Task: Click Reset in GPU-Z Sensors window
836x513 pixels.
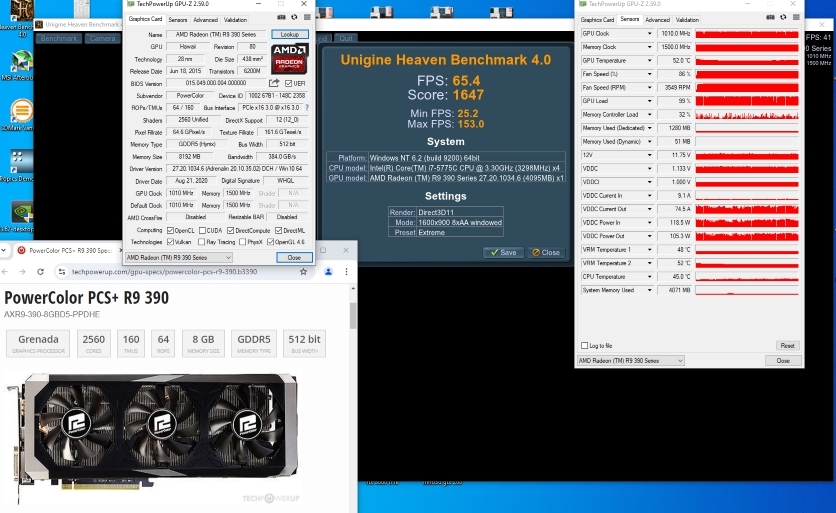Action: pyautogui.click(x=787, y=346)
